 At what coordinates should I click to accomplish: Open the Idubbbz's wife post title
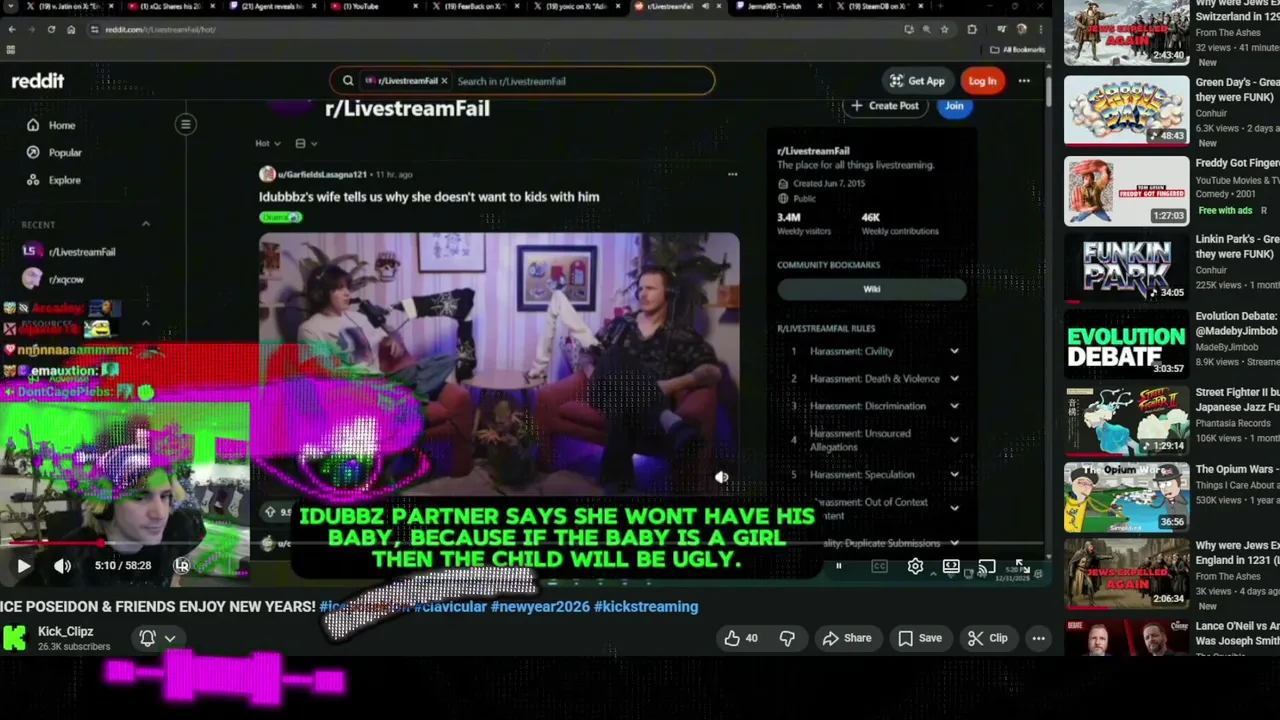point(429,197)
